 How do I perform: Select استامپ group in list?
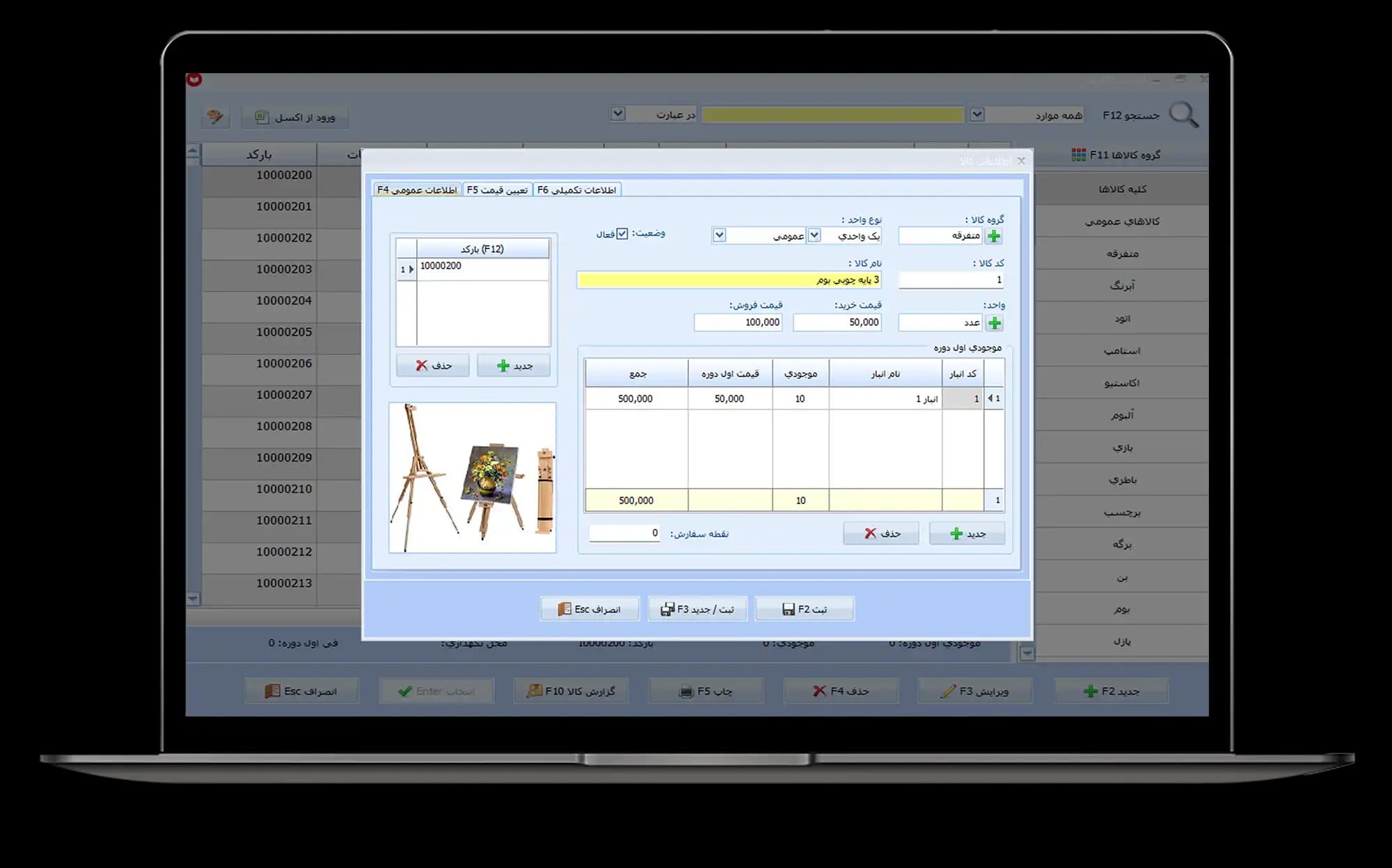pyautogui.click(x=1121, y=350)
